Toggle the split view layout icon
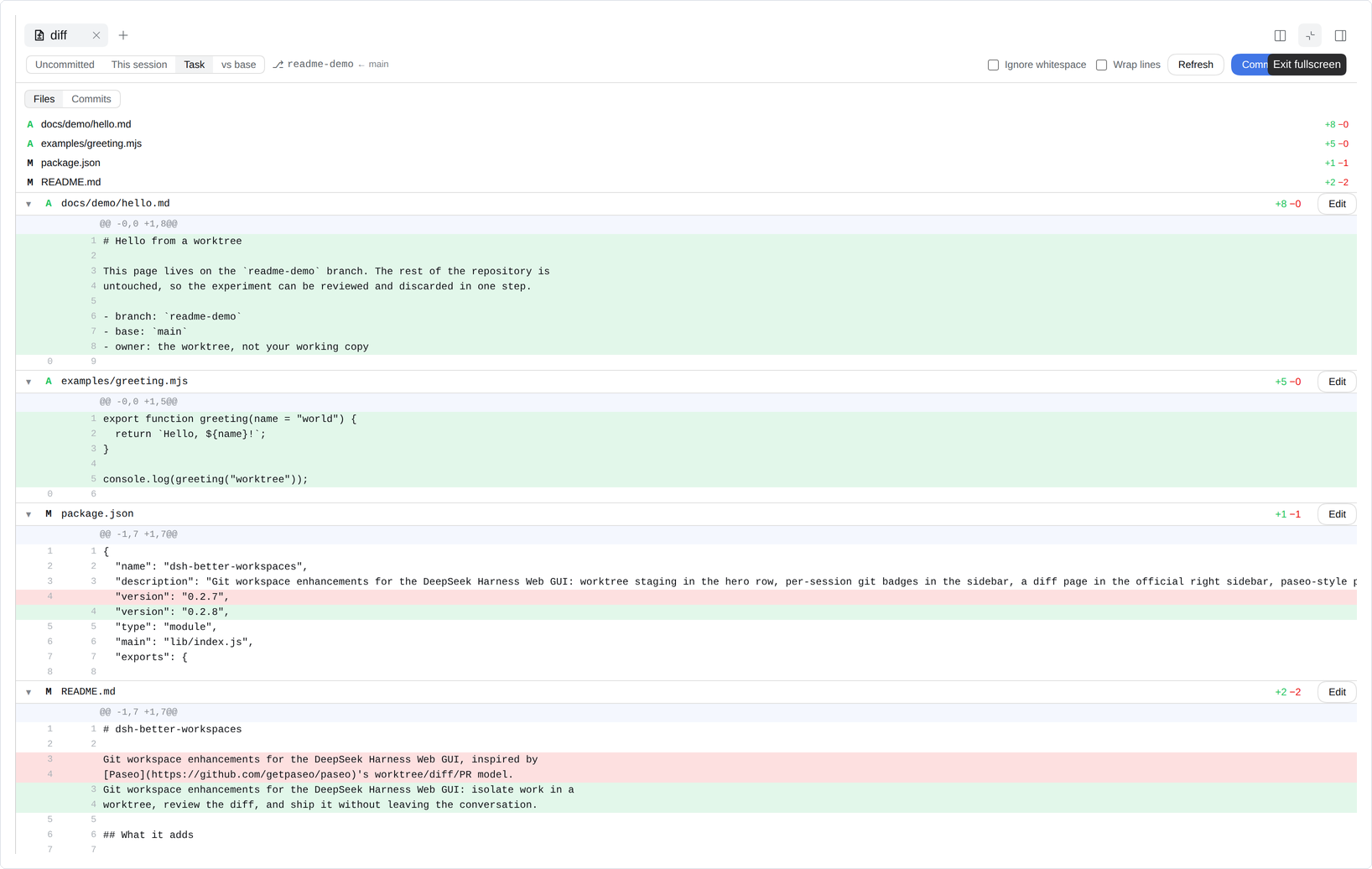 click(x=1280, y=35)
